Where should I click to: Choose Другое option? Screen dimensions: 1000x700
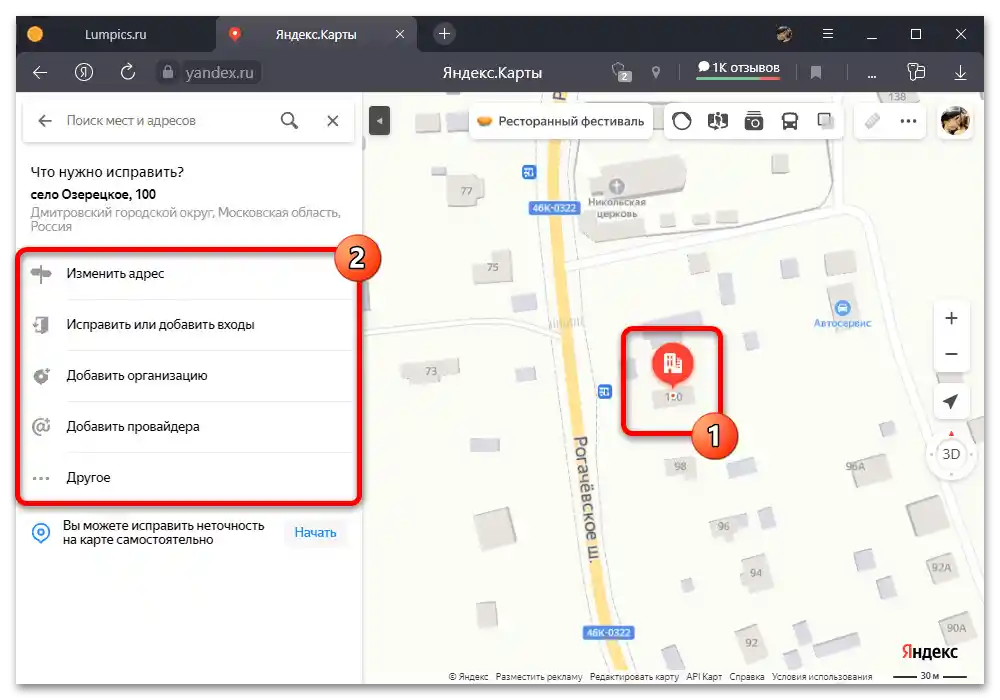point(190,478)
